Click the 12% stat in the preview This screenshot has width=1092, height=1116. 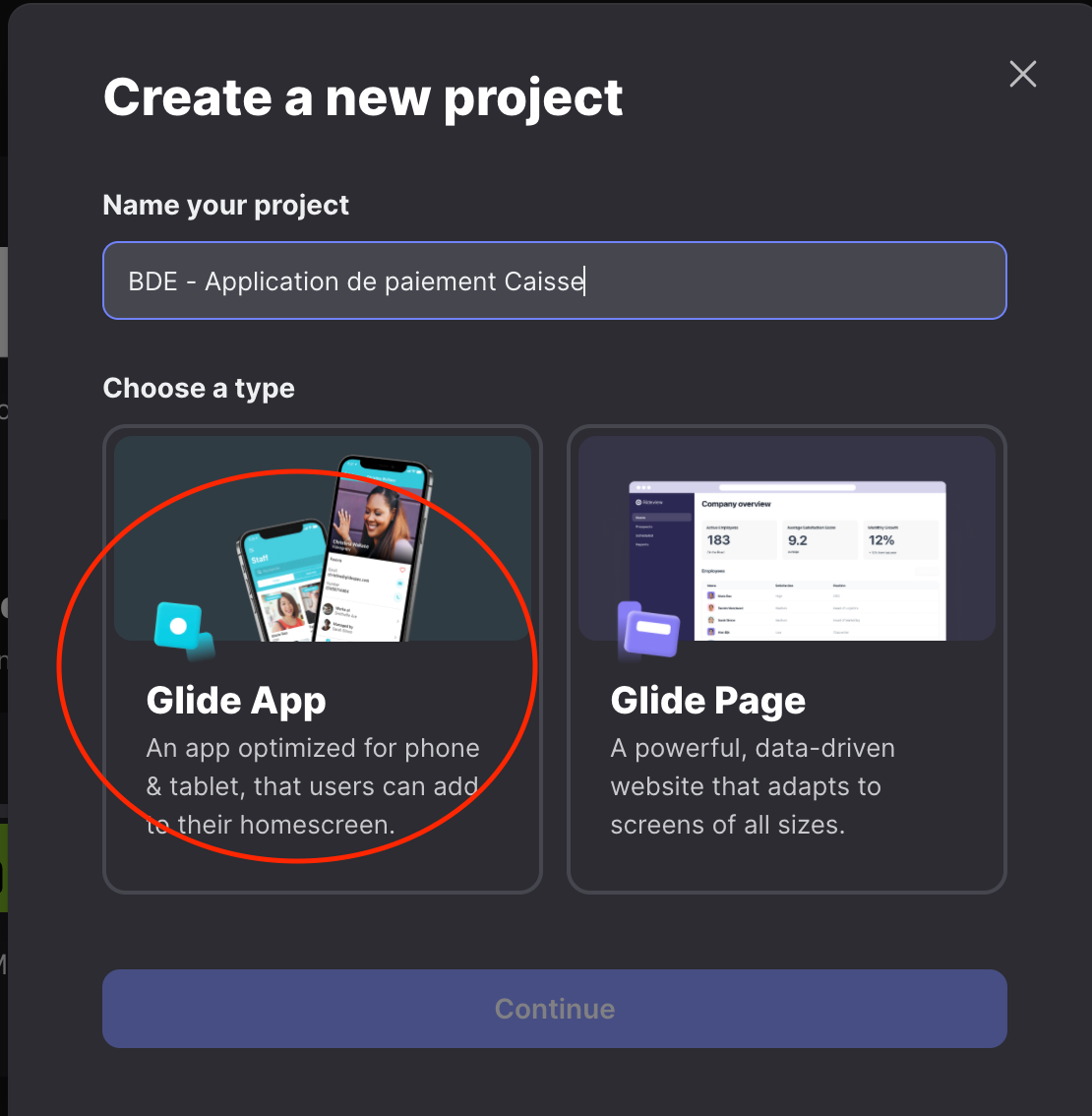[881, 540]
